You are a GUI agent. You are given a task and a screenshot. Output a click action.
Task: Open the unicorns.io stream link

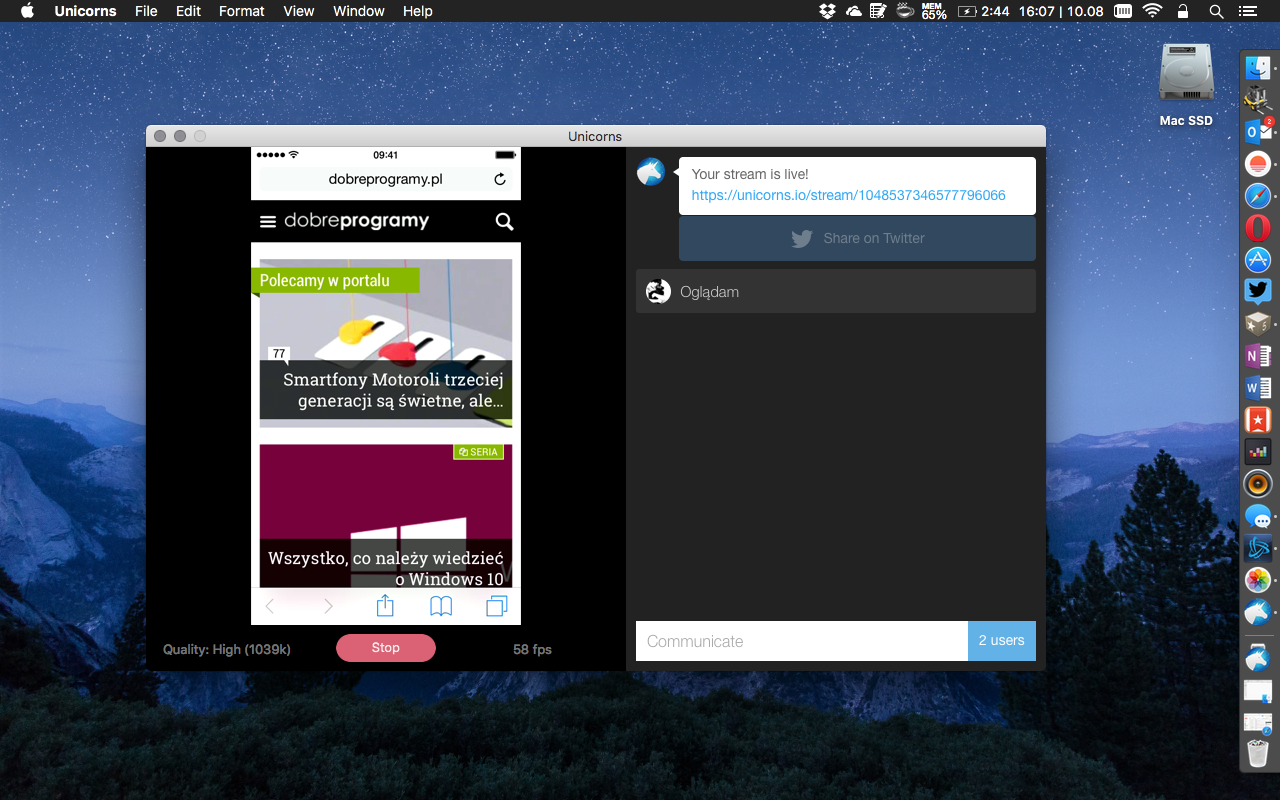(849, 195)
